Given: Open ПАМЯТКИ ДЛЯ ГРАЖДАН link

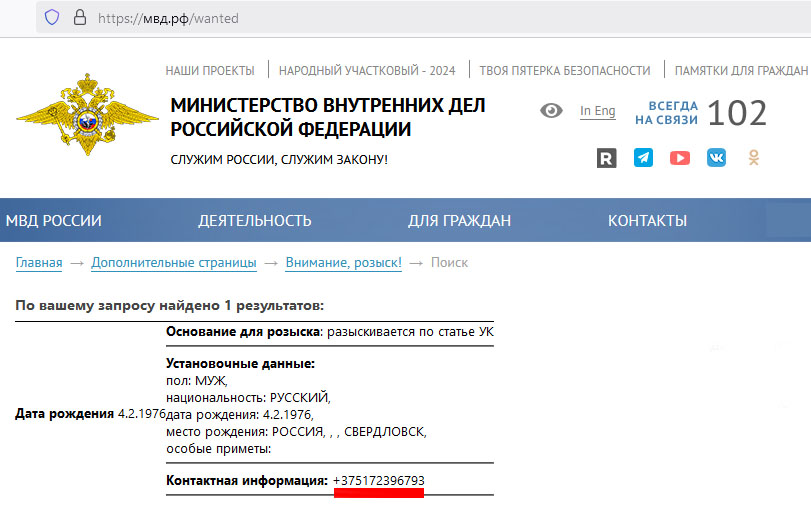Looking at the screenshot, I should [x=741, y=70].
